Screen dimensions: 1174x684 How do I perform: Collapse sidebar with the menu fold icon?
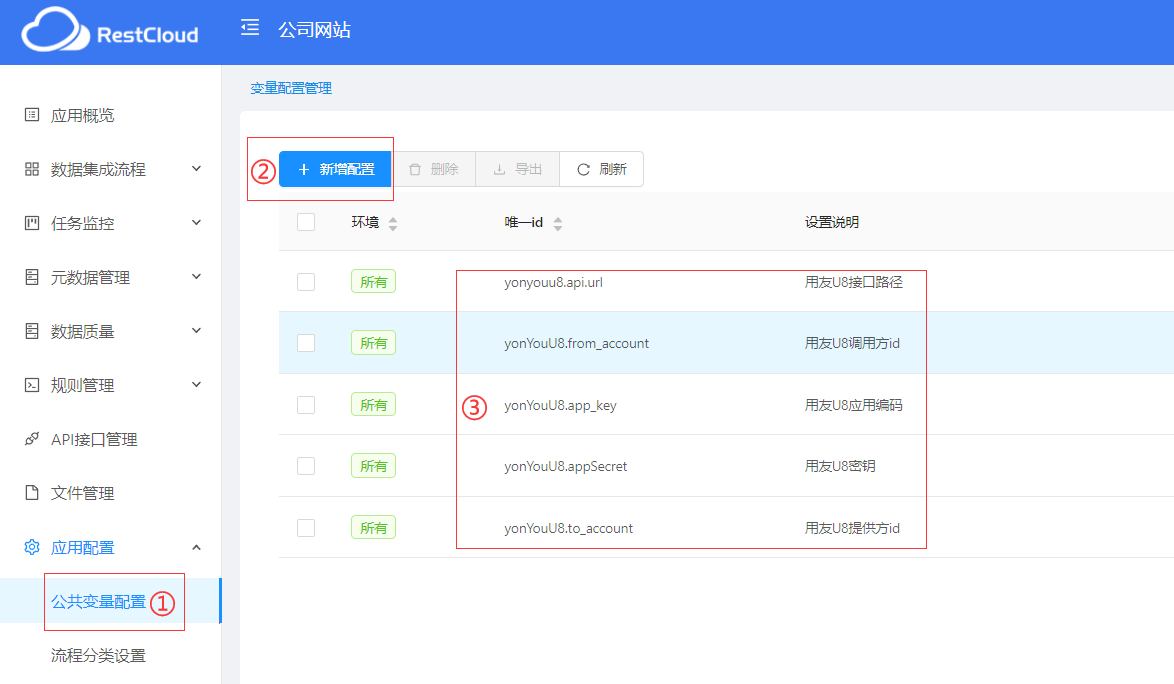point(250,28)
